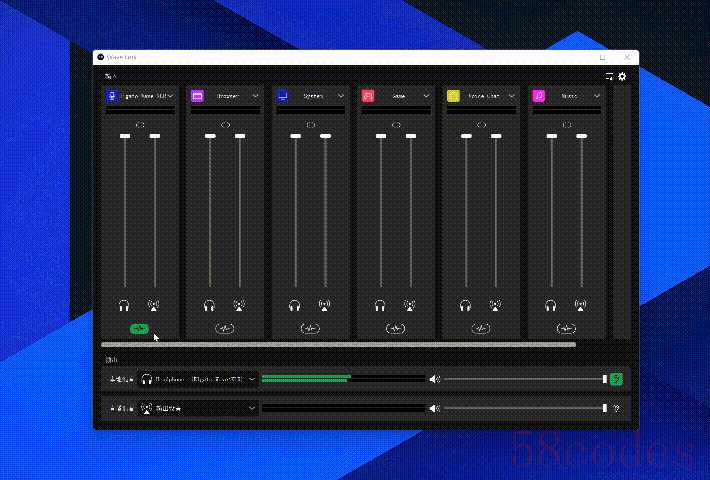Open effects on the System channel
Screen dimensions: 710x480
(x=310, y=328)
